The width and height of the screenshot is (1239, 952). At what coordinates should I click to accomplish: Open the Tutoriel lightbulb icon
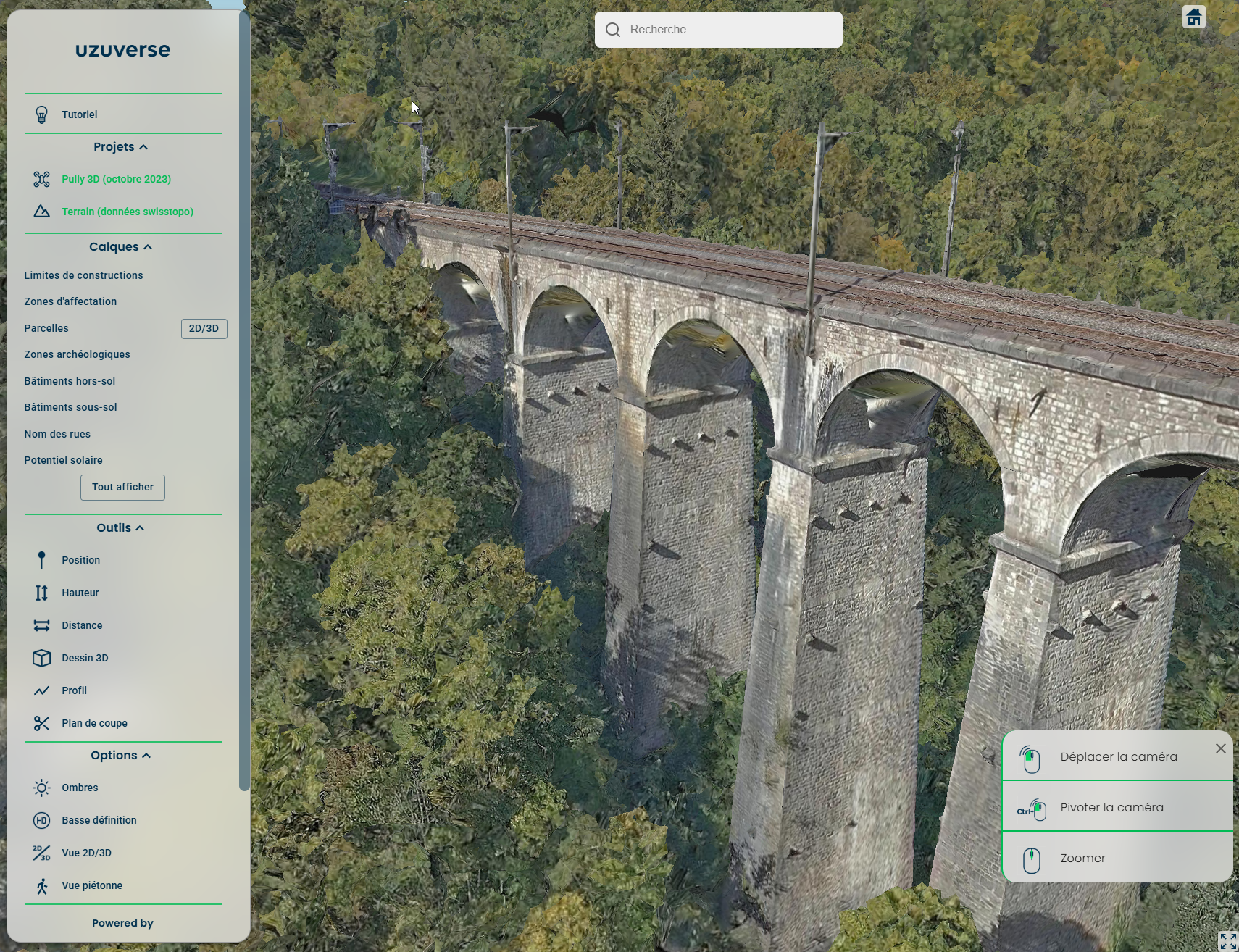click(41, 114)
